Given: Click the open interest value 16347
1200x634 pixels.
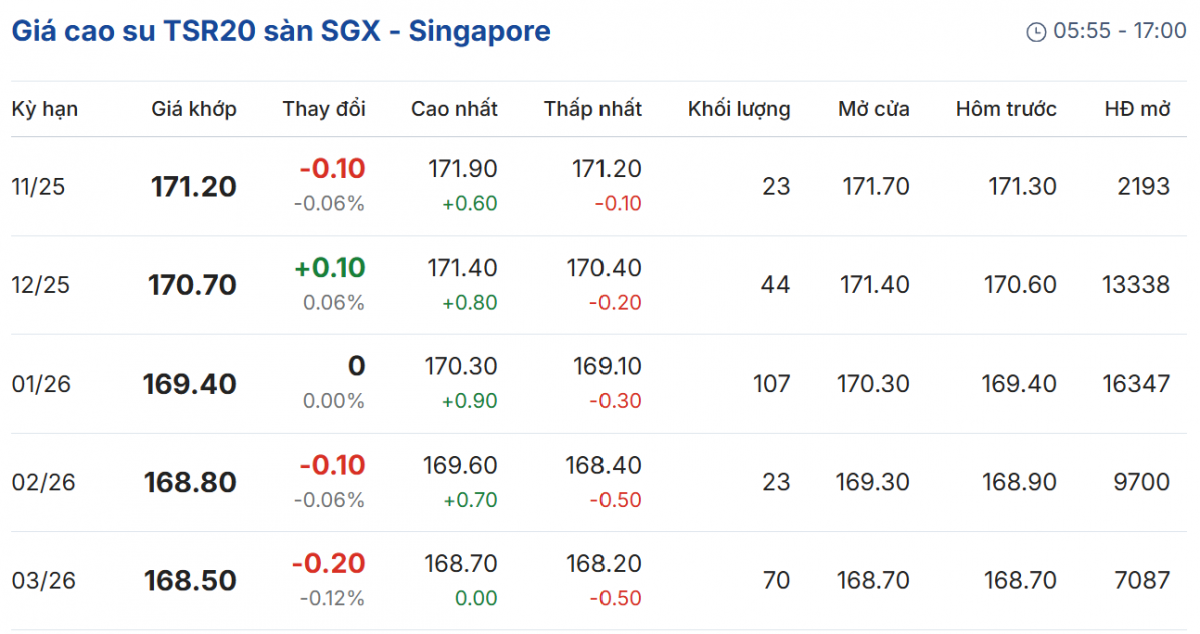Looking at the screenshot, I should [x=1136, y=384].
